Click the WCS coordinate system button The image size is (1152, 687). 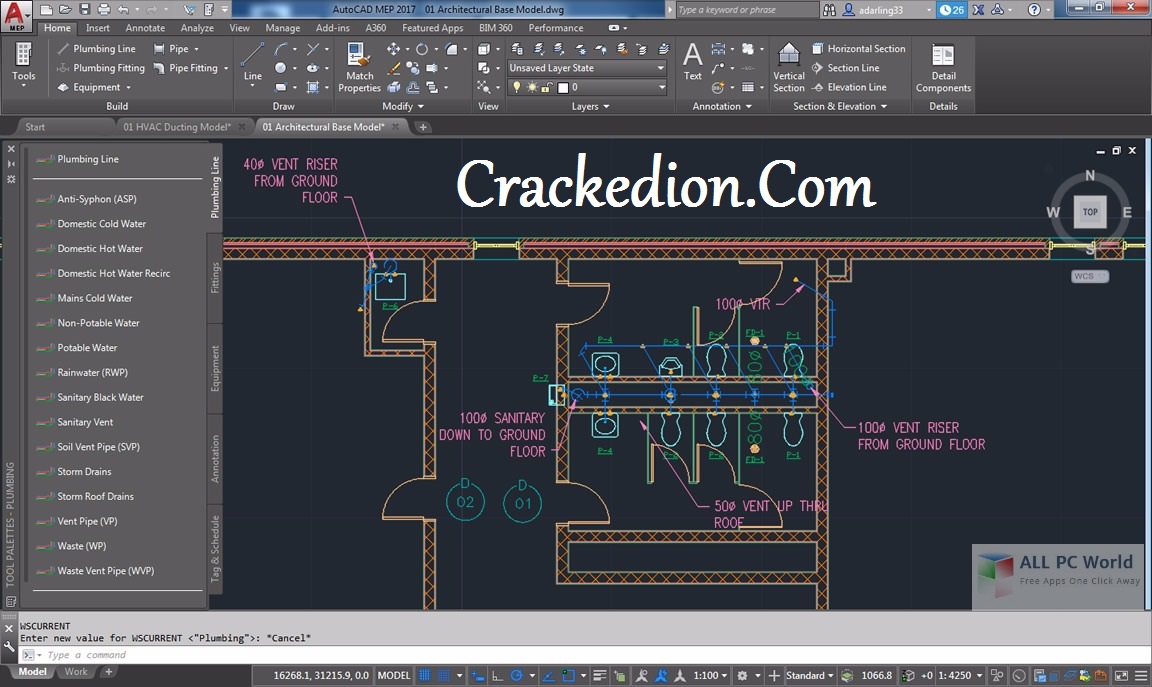(x=1089, y=276)
